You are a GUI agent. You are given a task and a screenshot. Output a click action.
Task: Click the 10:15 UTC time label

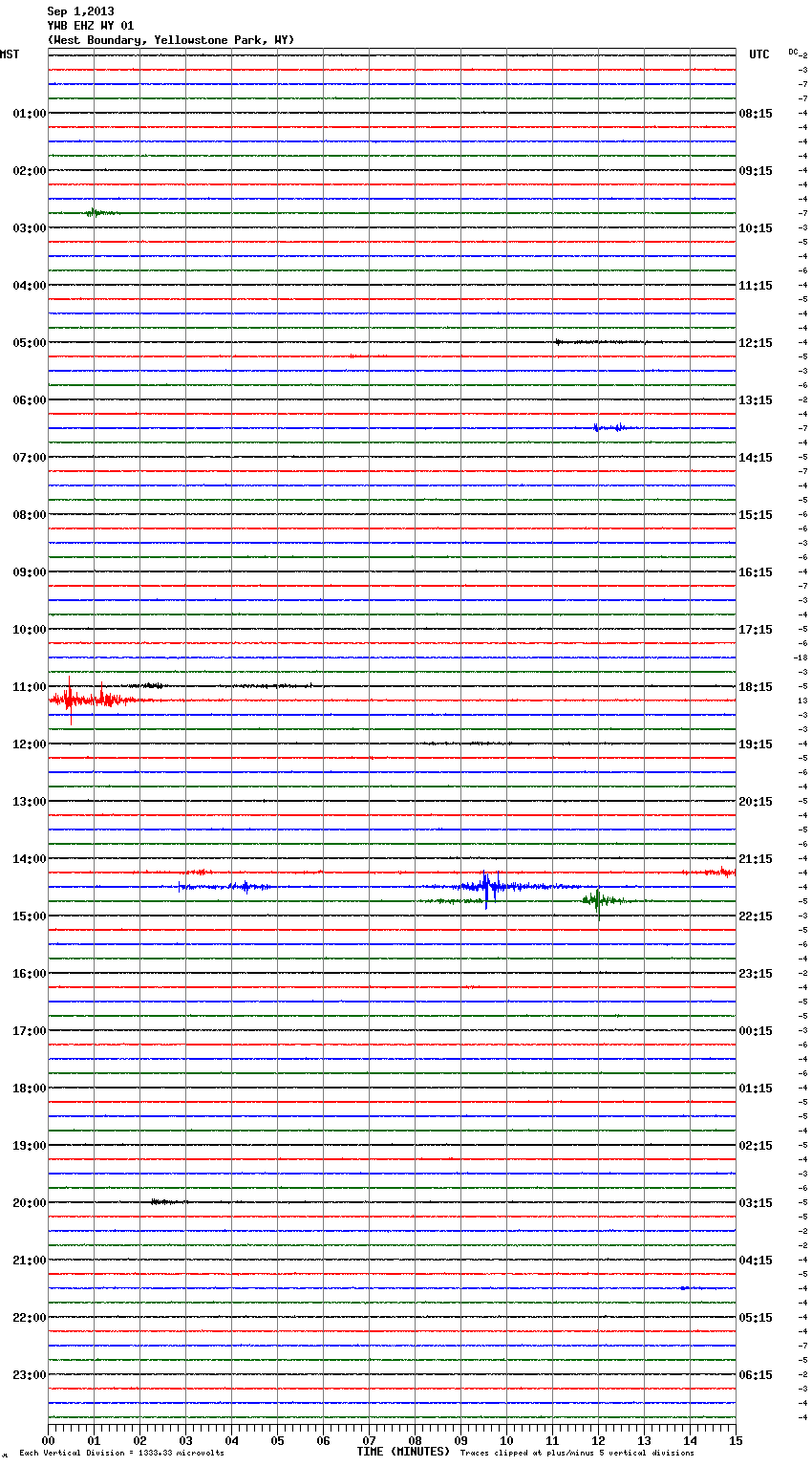tap(756, 228)
